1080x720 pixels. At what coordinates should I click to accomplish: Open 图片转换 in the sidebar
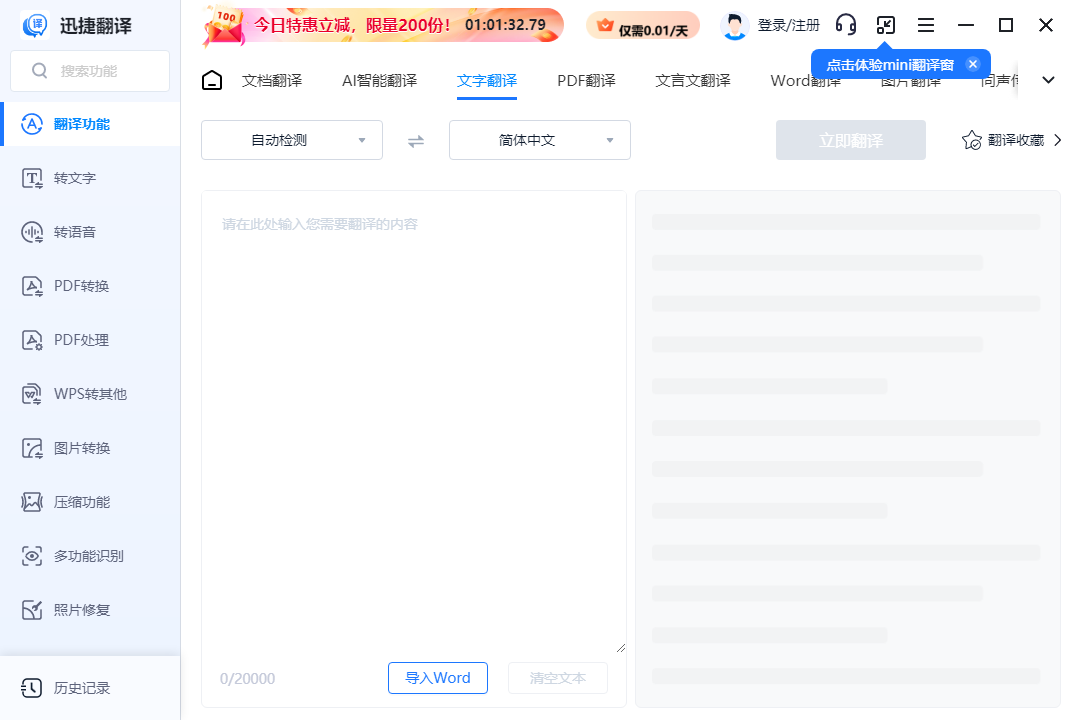[x=90, y=448]
